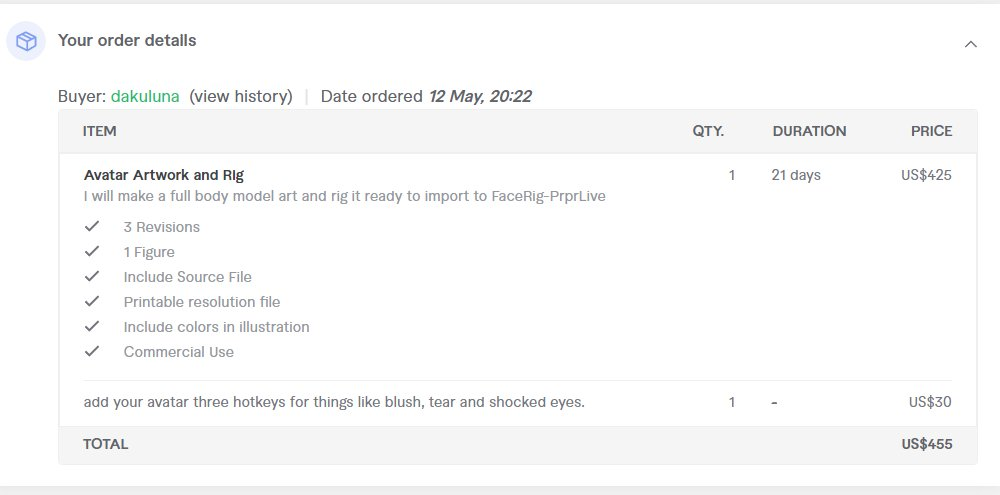Click the Include Source File checkmark

click(x=92, y=276)
